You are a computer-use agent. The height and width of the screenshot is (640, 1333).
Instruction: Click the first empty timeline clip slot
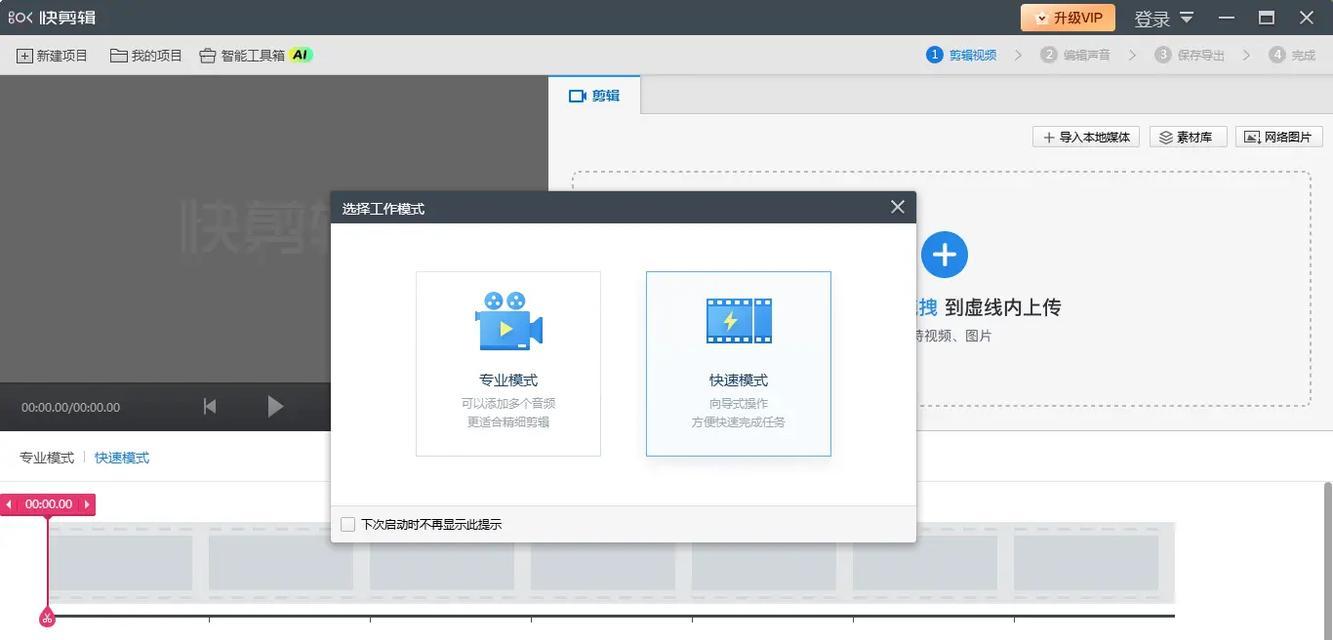click(120, 562)
